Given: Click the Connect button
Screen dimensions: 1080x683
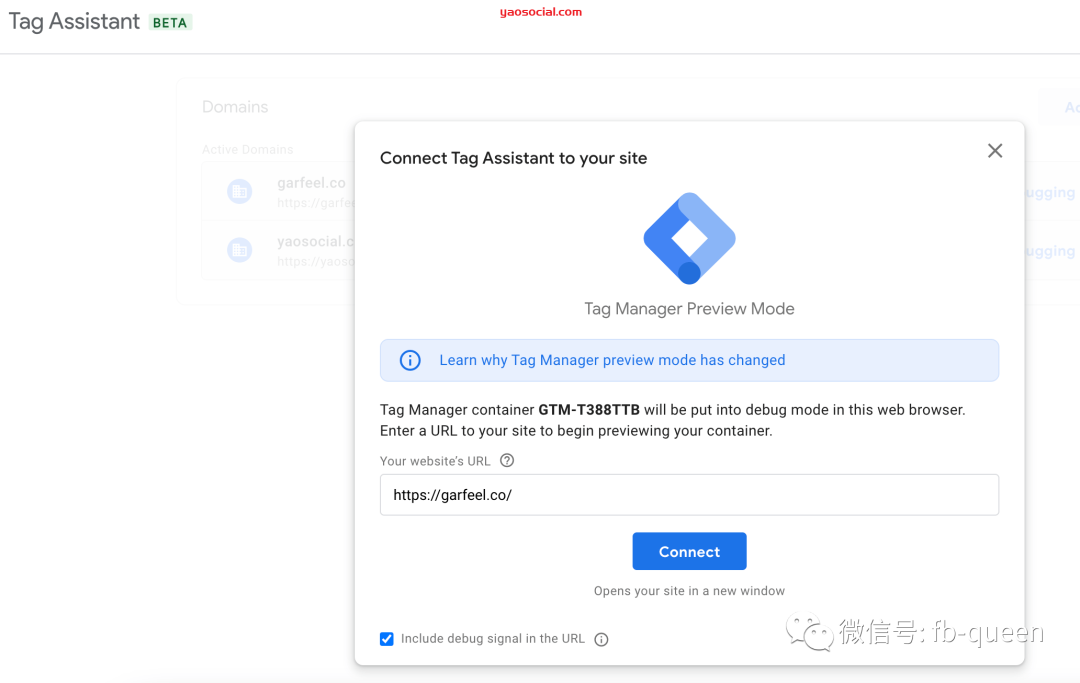Looking at the screenshot, I should (x=689, y=551).
